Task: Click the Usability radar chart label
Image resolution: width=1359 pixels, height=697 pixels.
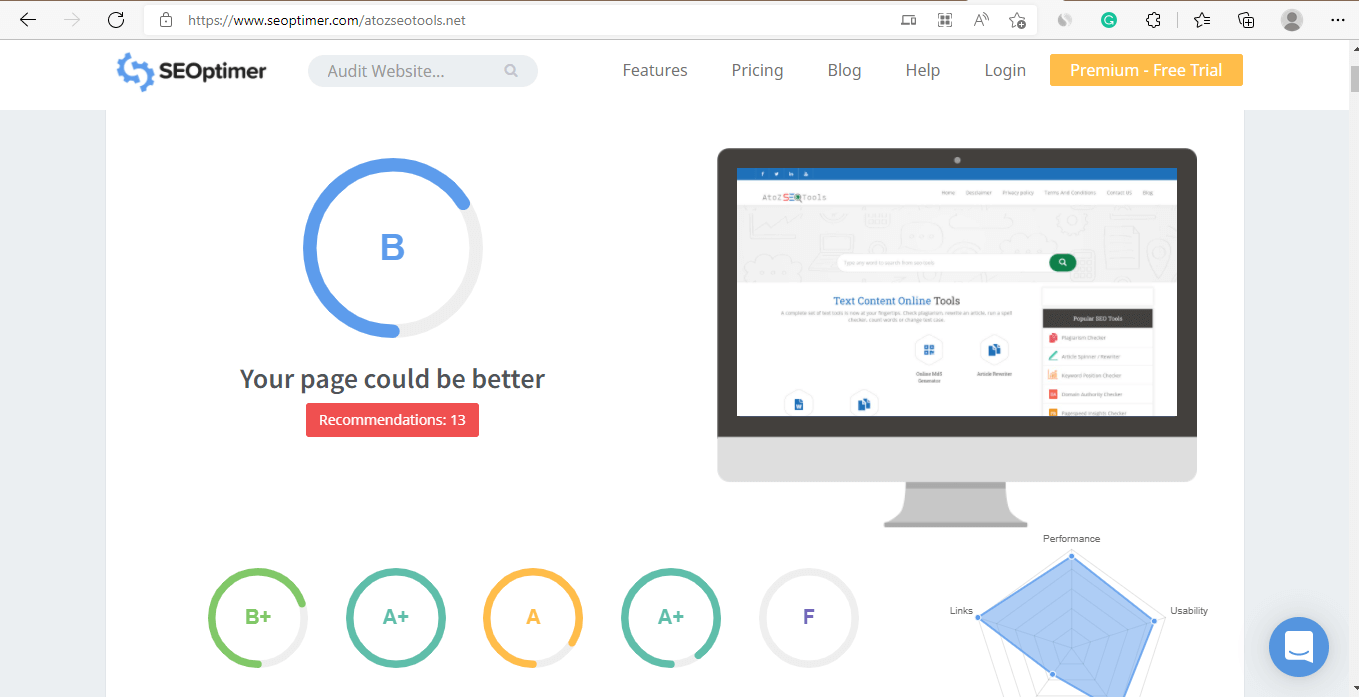Action: pos(1189,610)
